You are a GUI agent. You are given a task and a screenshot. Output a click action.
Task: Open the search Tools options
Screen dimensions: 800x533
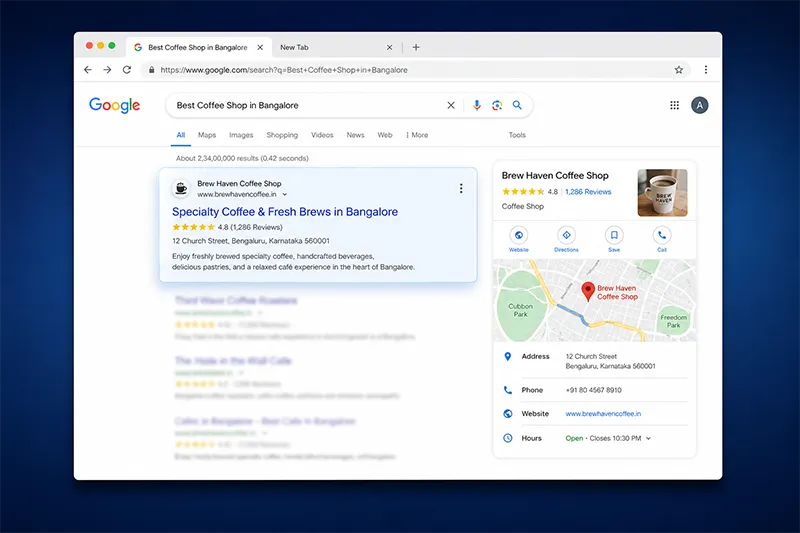tap(517, 135)
